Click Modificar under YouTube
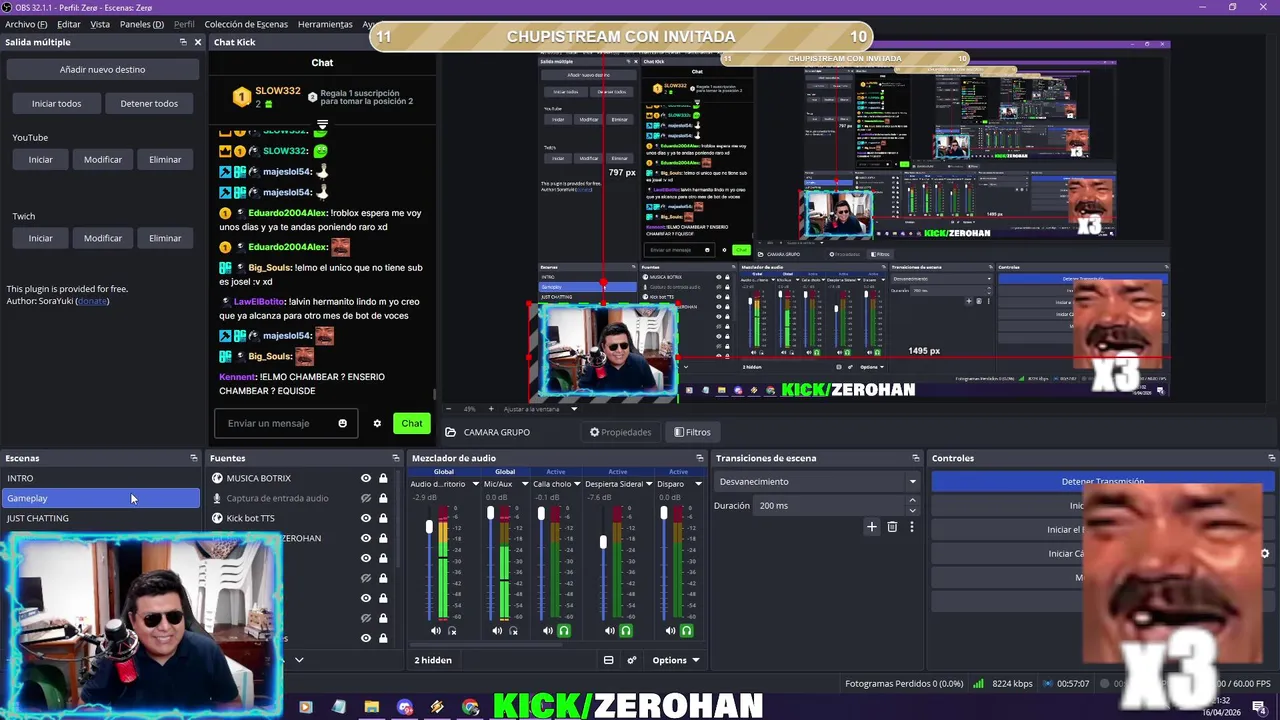 [103, 159]
